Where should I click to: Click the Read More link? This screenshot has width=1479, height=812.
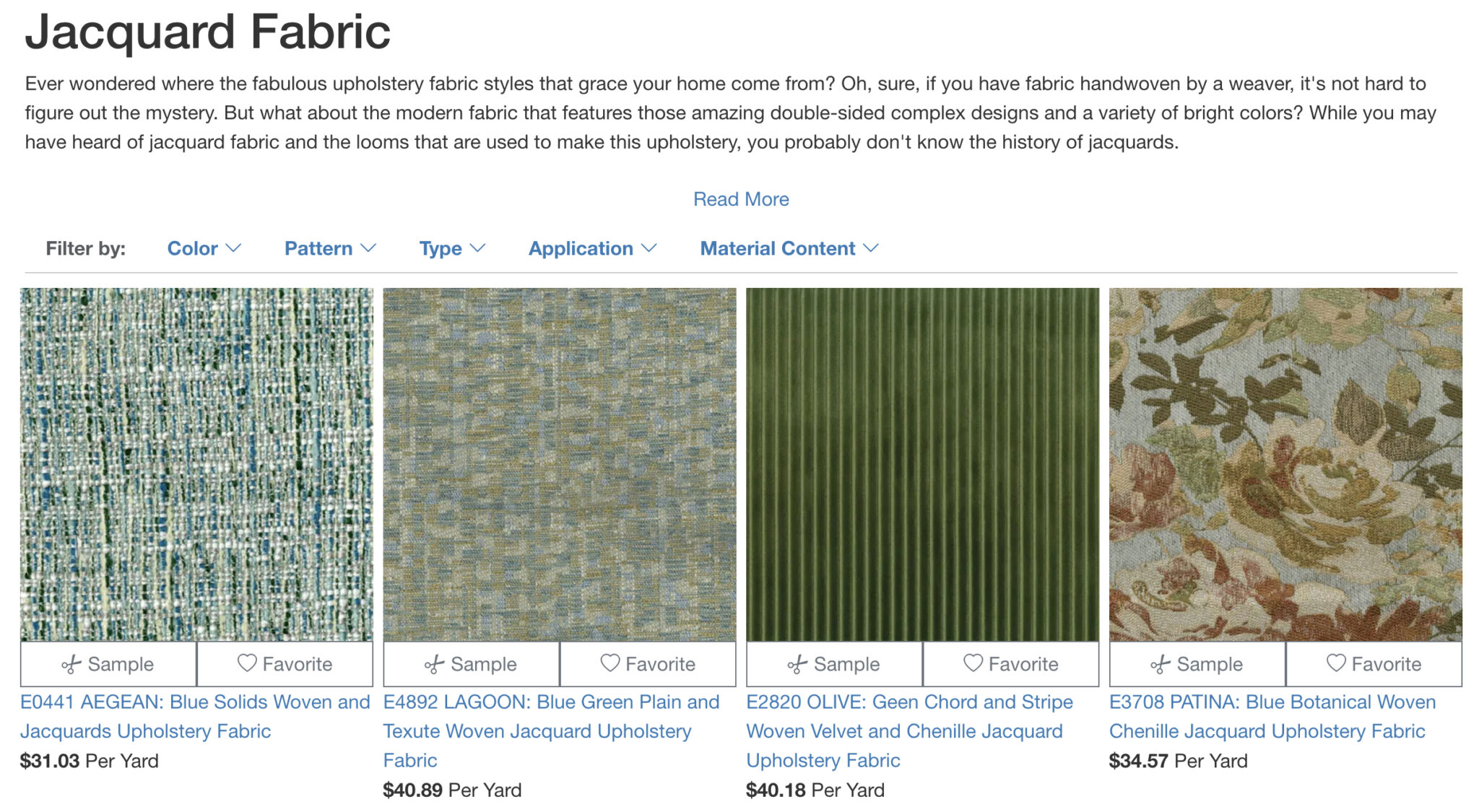point(741,199)
